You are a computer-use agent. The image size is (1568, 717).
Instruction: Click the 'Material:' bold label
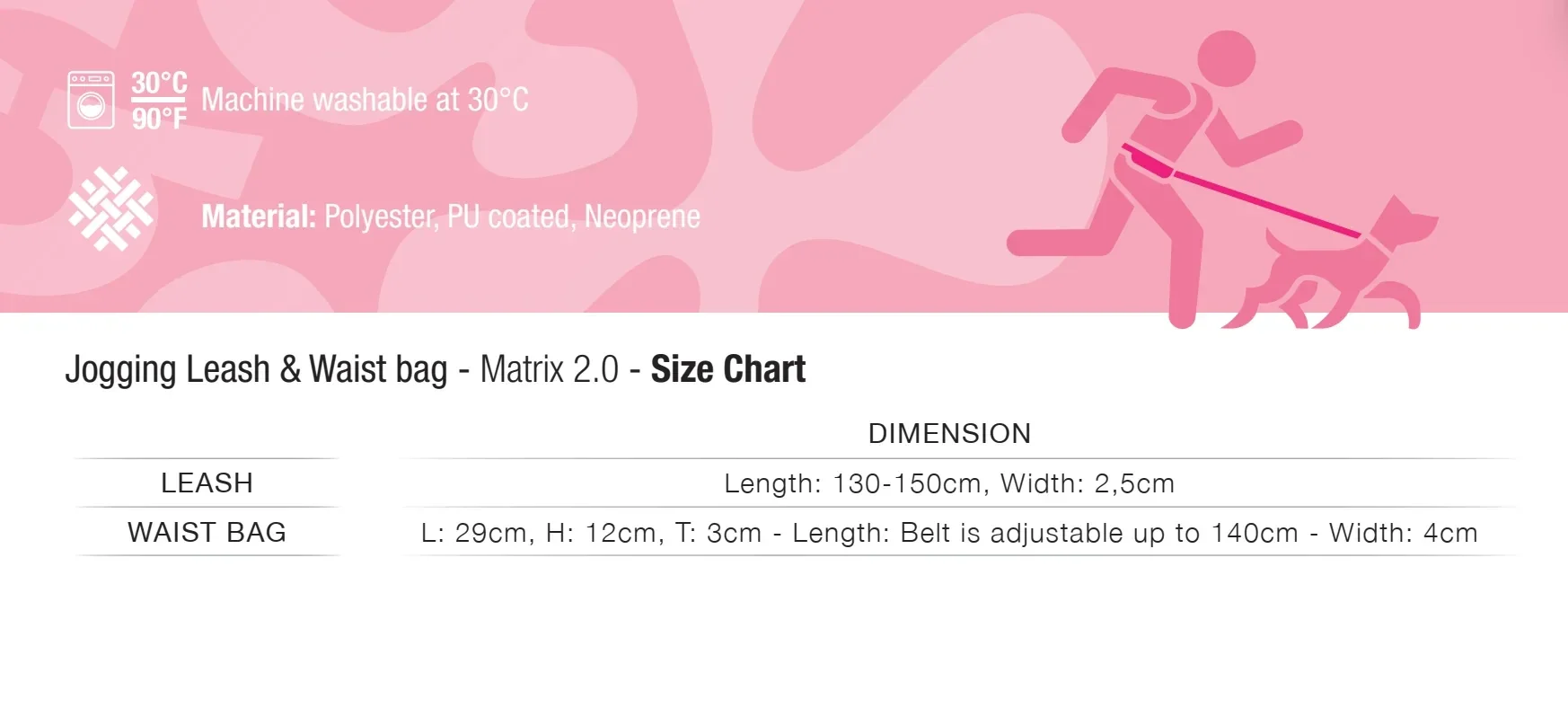coord(259,217)
